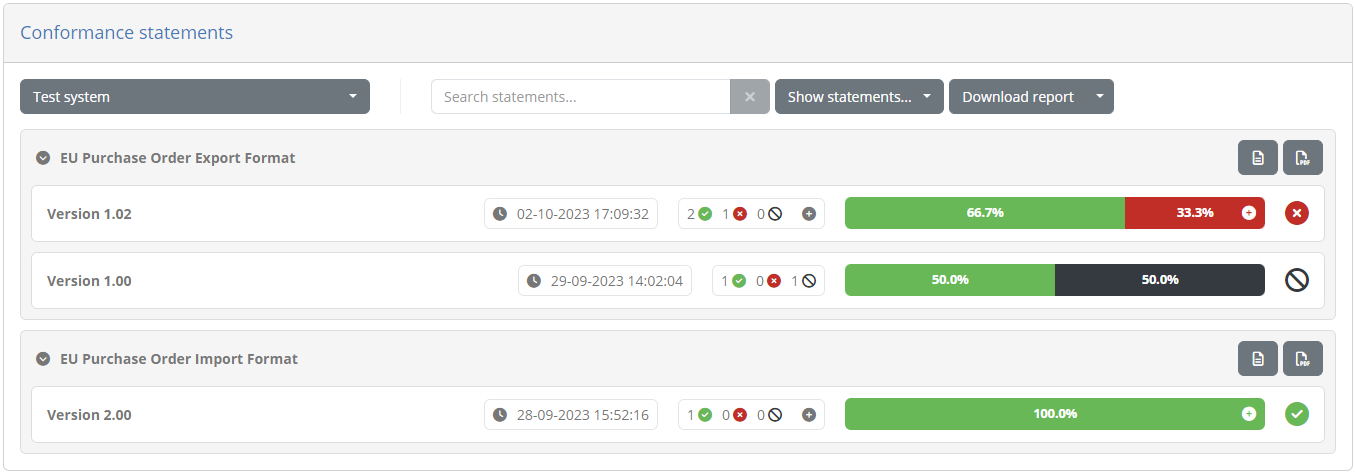Download the PDF report for Import Format

click(x=1303, y=359)
